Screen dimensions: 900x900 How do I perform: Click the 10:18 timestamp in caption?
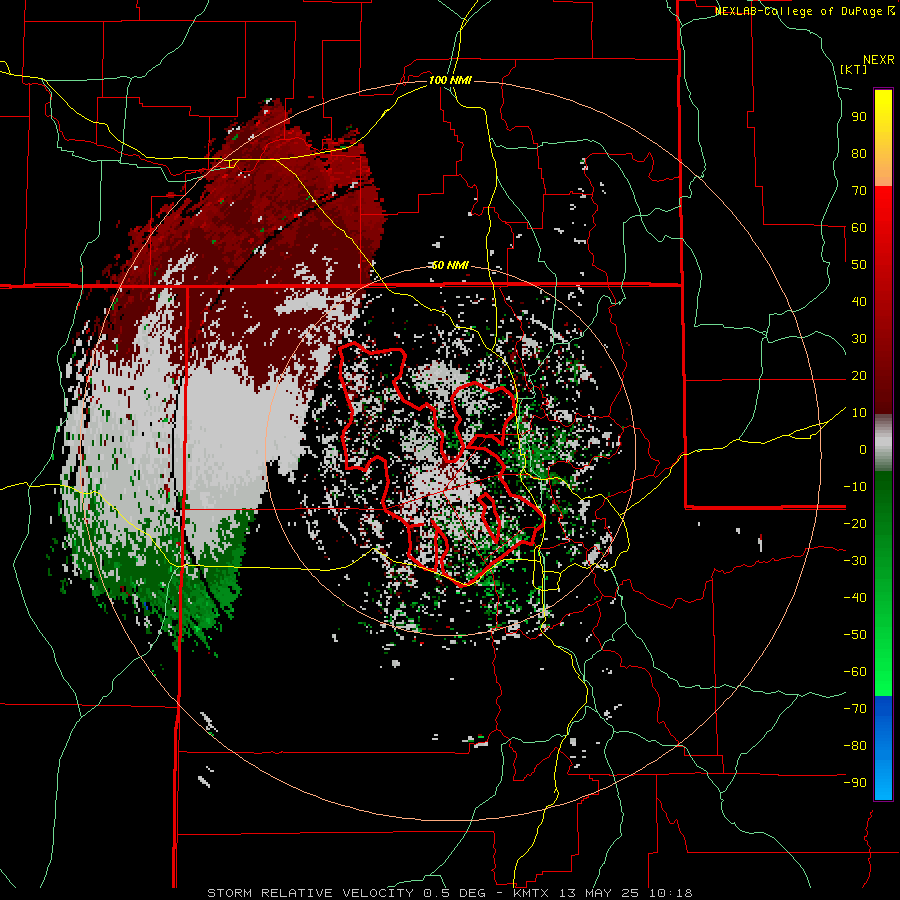click(670, 893)
